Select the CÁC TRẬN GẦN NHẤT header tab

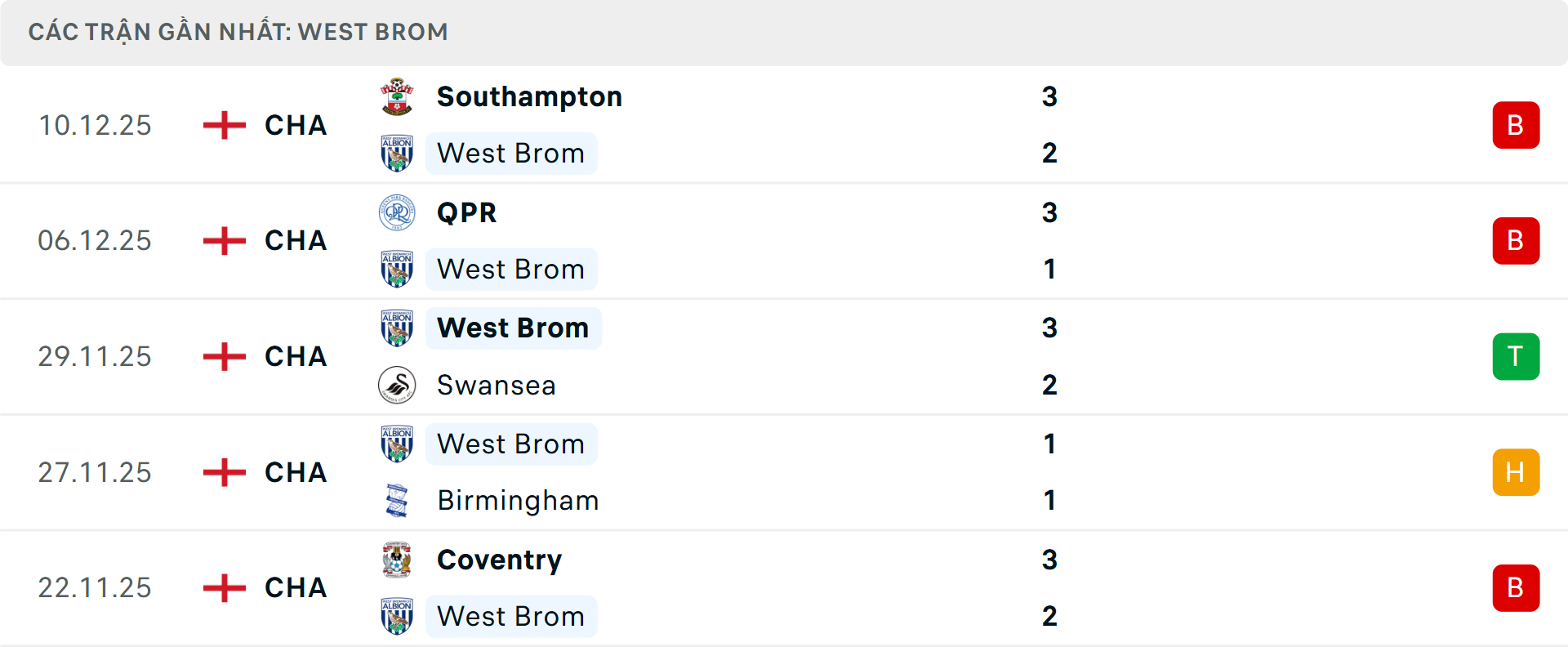(238, 32)
